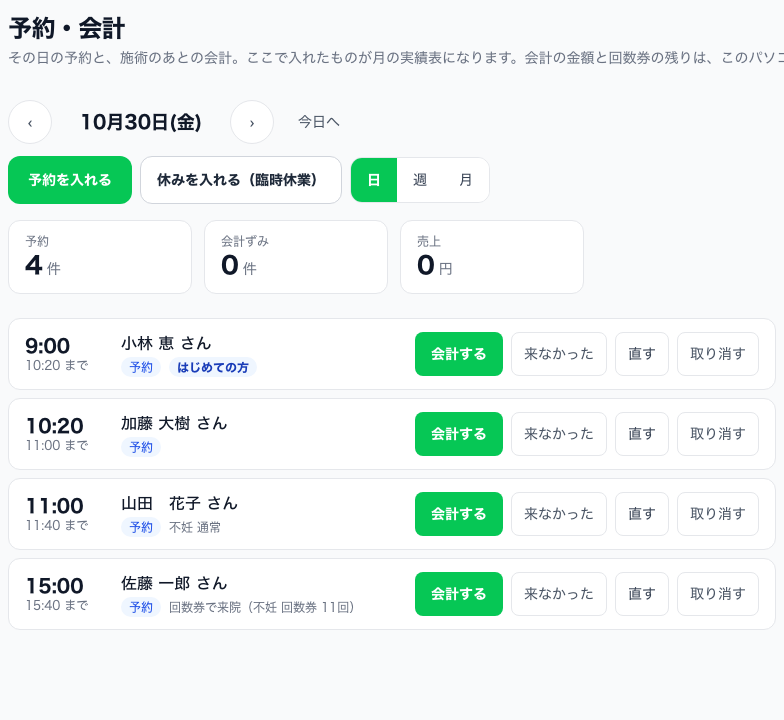Switch to 日 day view
The image size is (784, 720).
click(374, 180)
